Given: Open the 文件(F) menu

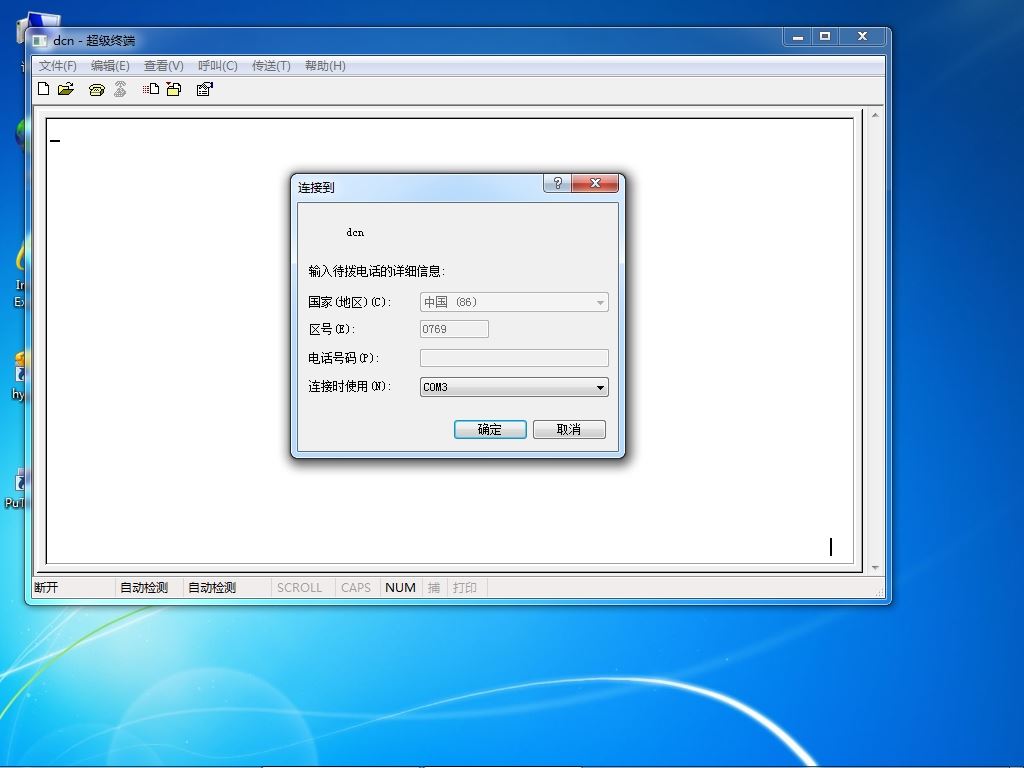Looking at the screenshot, I should (57, 65).
